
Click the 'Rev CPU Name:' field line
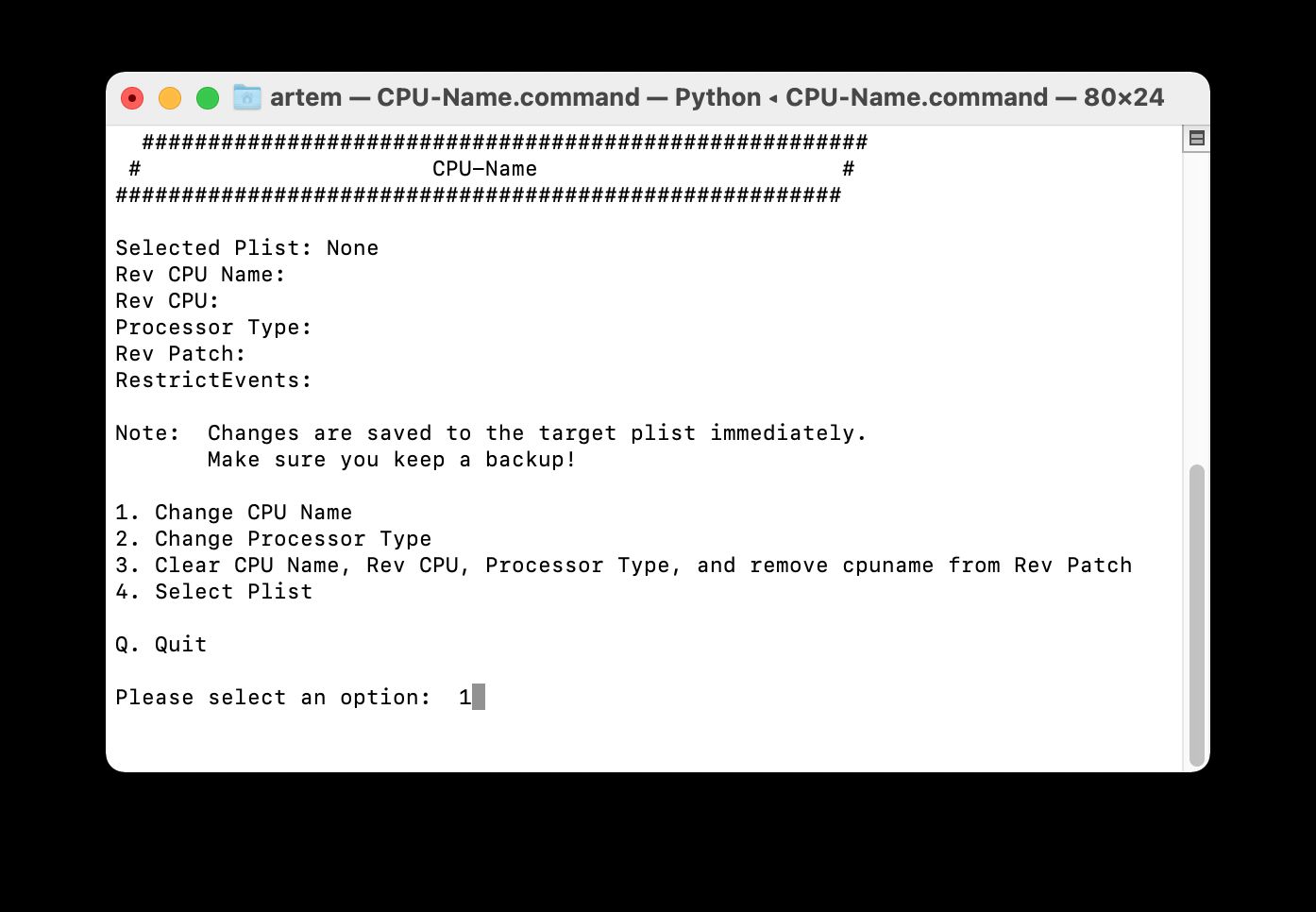tap(199, 275)
